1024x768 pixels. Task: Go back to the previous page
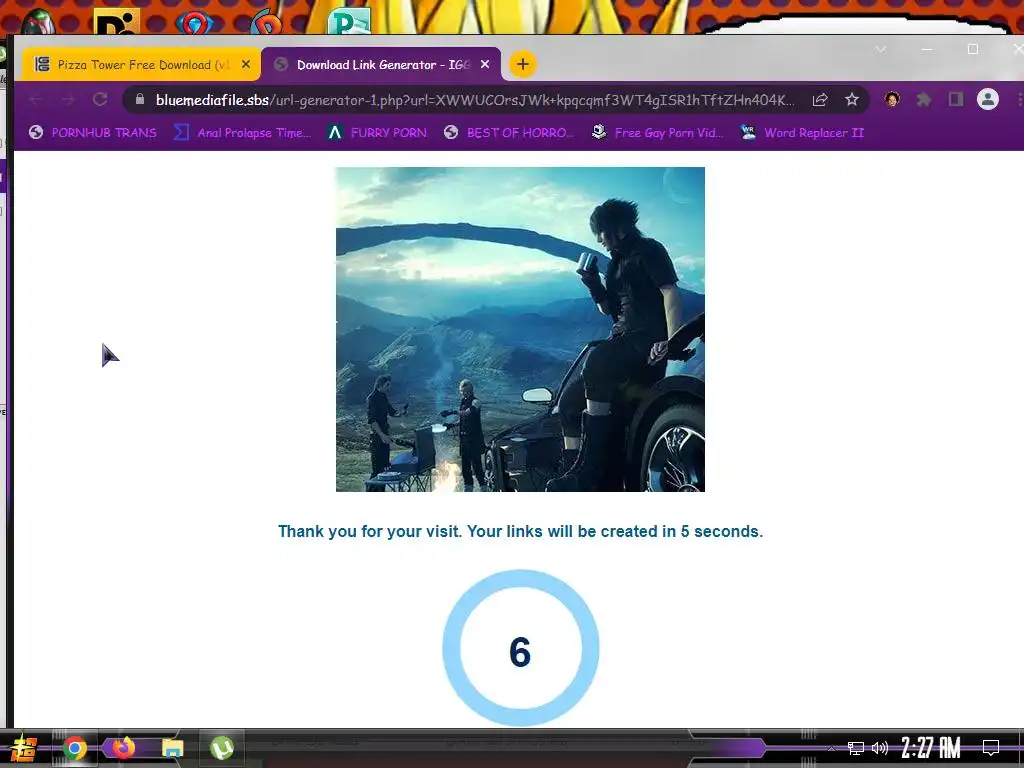37,100
